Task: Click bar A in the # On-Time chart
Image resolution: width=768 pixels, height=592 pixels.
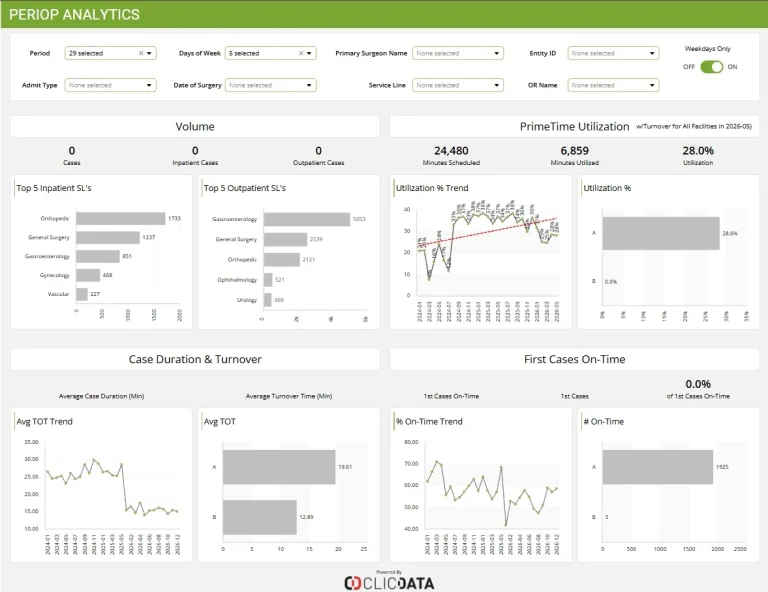Action: click(657, 467)
